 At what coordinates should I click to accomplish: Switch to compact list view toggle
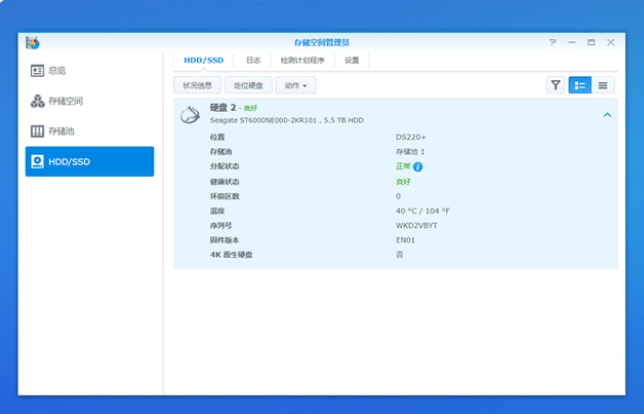click(x=603, y=85)
